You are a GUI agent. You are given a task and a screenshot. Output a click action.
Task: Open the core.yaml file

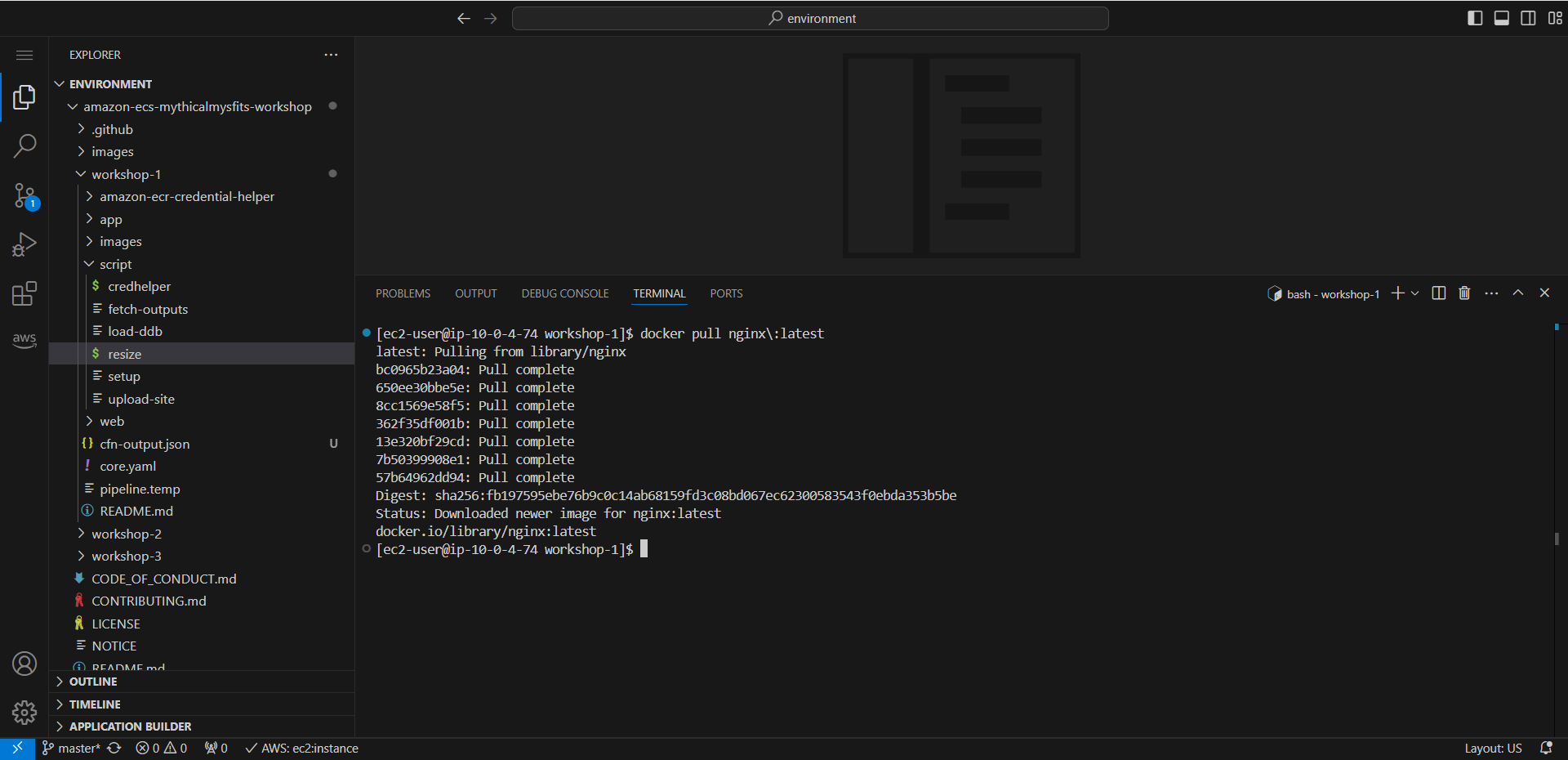tap(202, 467)
